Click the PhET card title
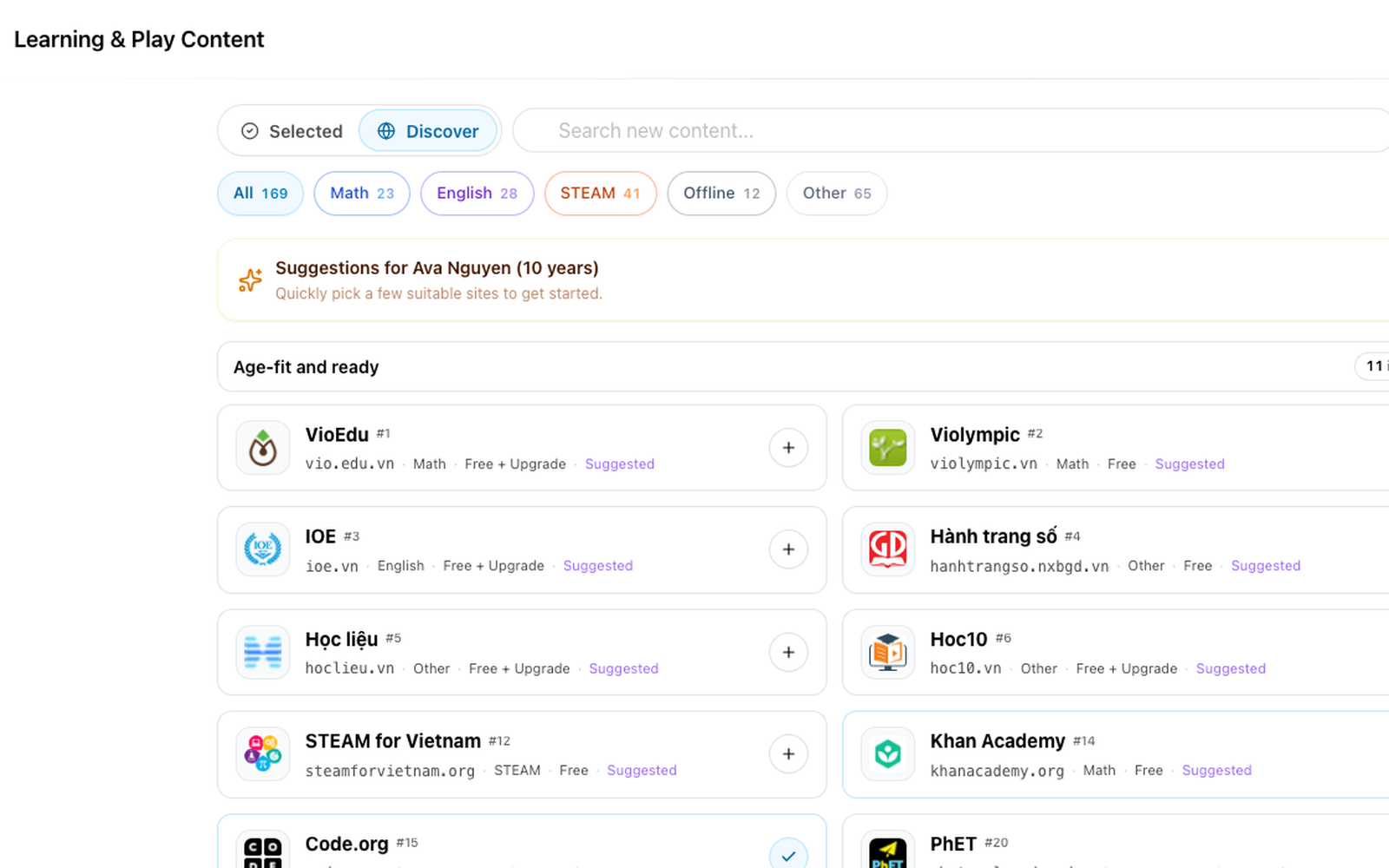The height and width of the screenshot is (868, 1389). click(953, 844)
